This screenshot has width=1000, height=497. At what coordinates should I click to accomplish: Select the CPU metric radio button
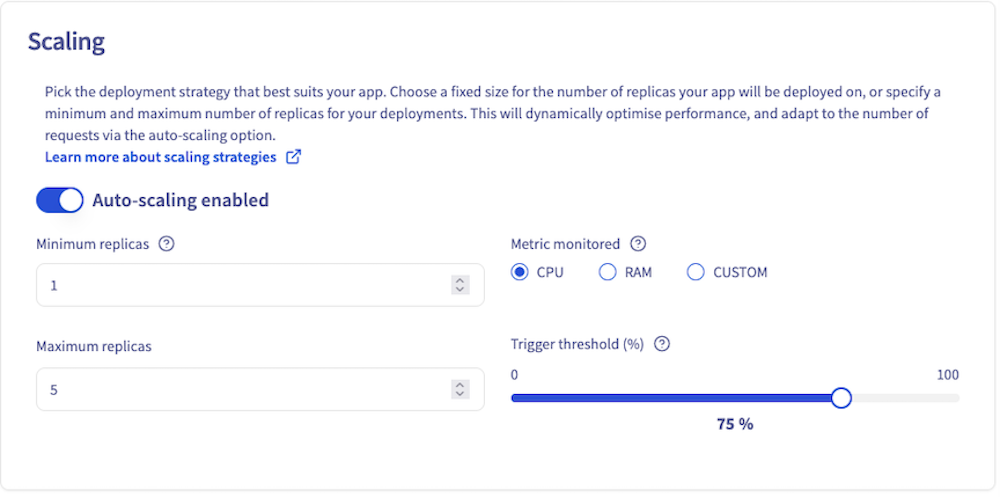(x=519, y=272)
